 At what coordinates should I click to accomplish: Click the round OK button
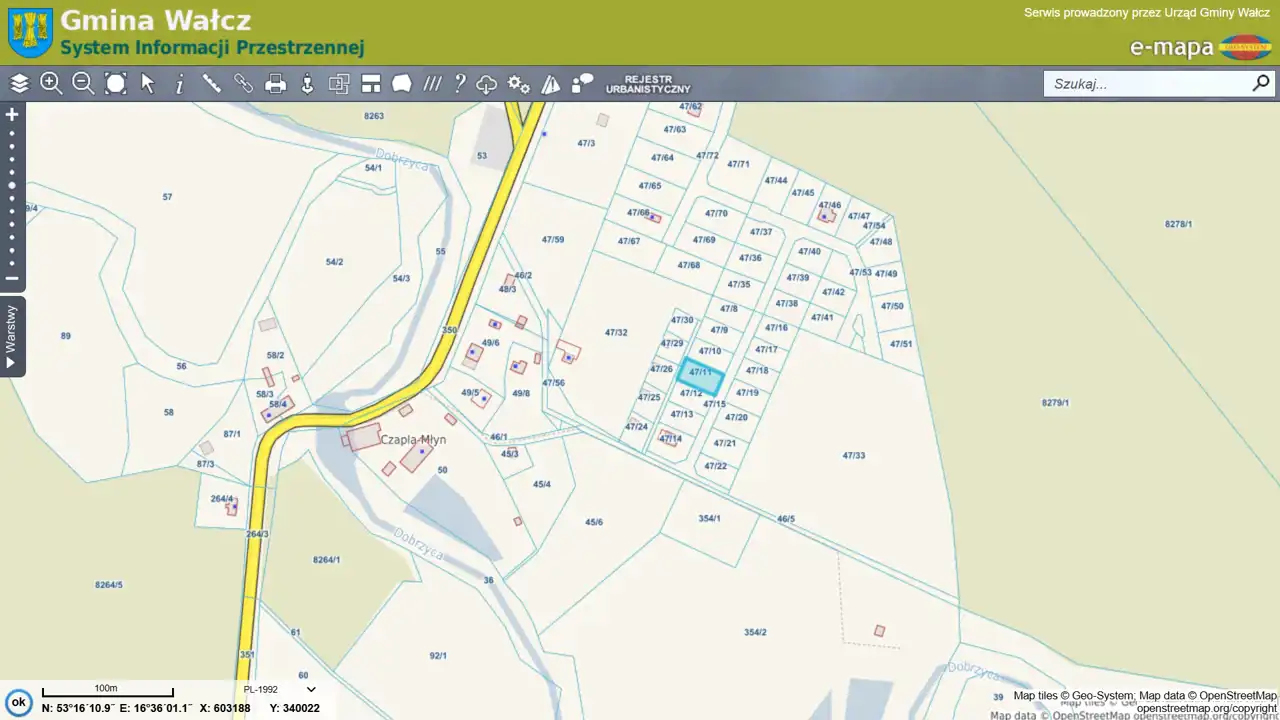click(18, 702)
